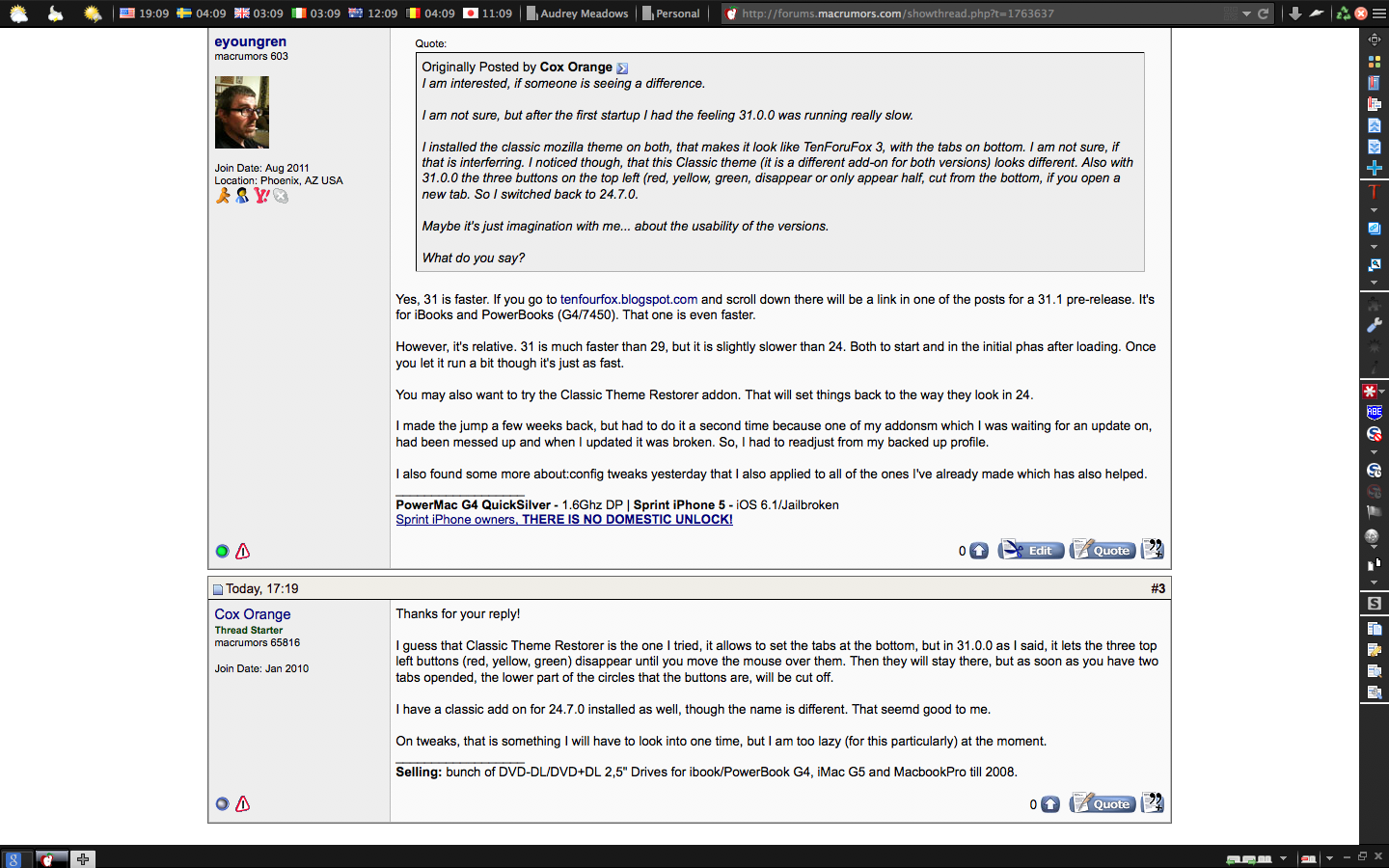Screen dimensions: 1389x868
Task: Click Cox Orange's offline status indicator
Action: point(222,804)
